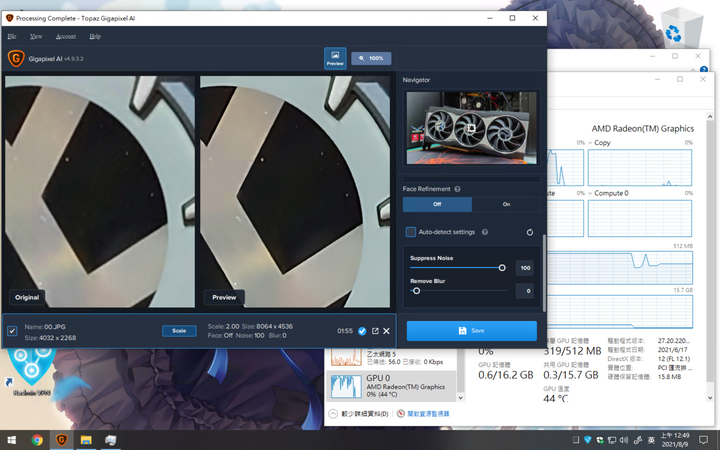Click the settings panel vertical scrollbar

[x=545, y=273]
